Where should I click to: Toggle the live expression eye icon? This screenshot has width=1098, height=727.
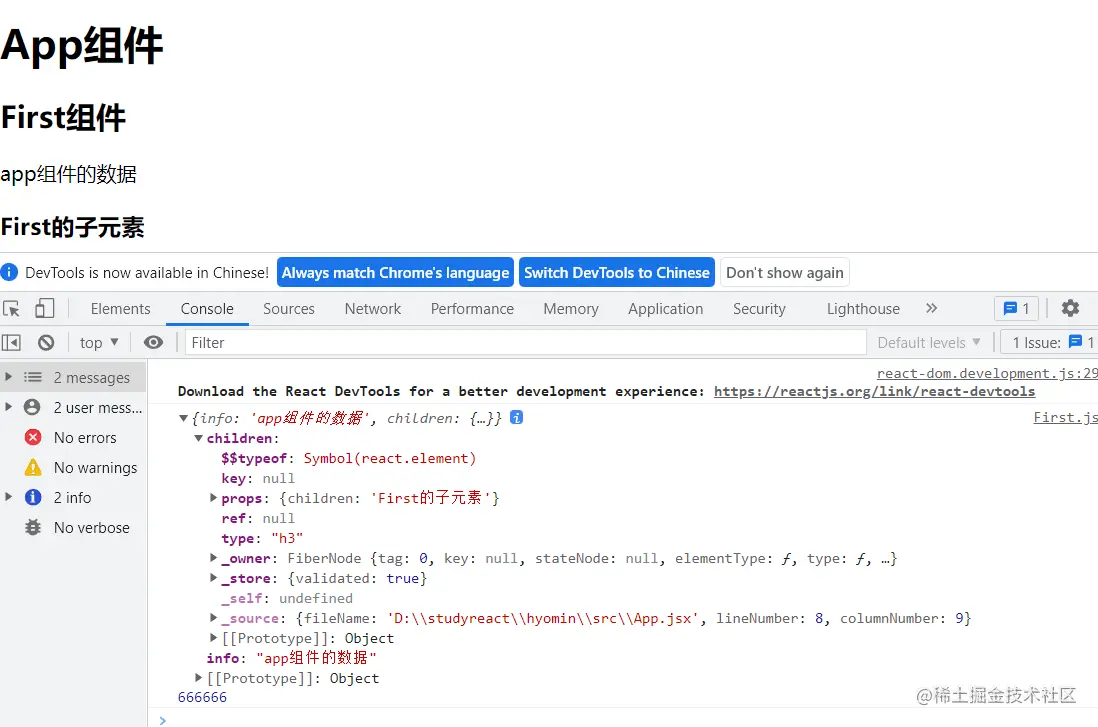pyautogui.click(x=153, y=342)
